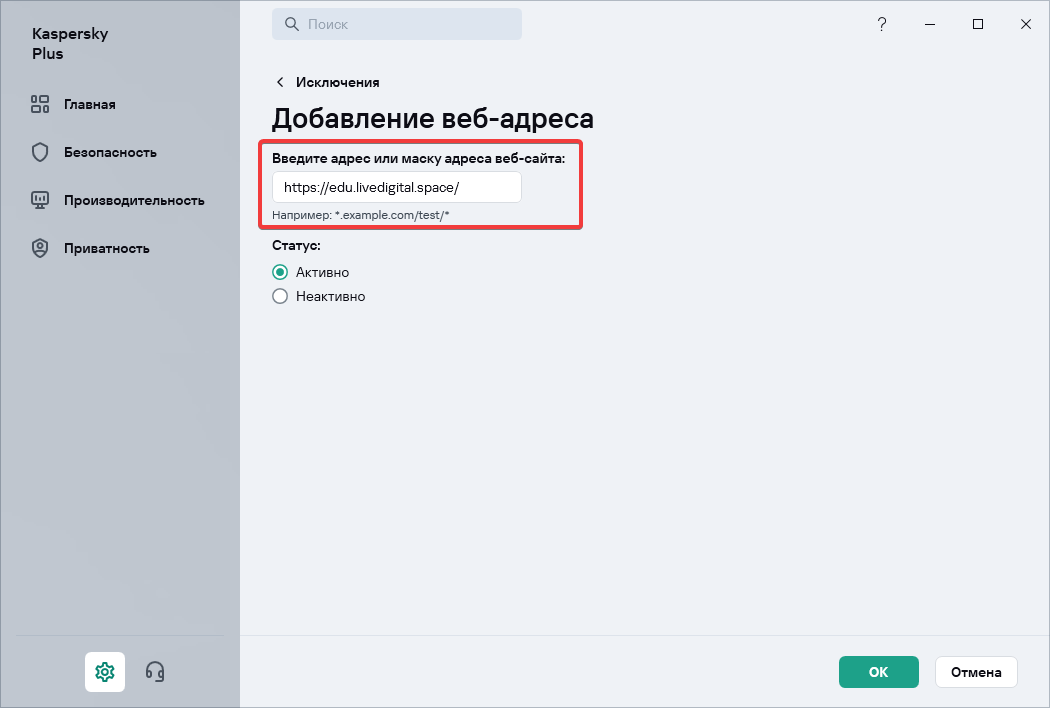
Task: Focus the Поиск search field
Action: pyautogui.click(x=396, y=24)
